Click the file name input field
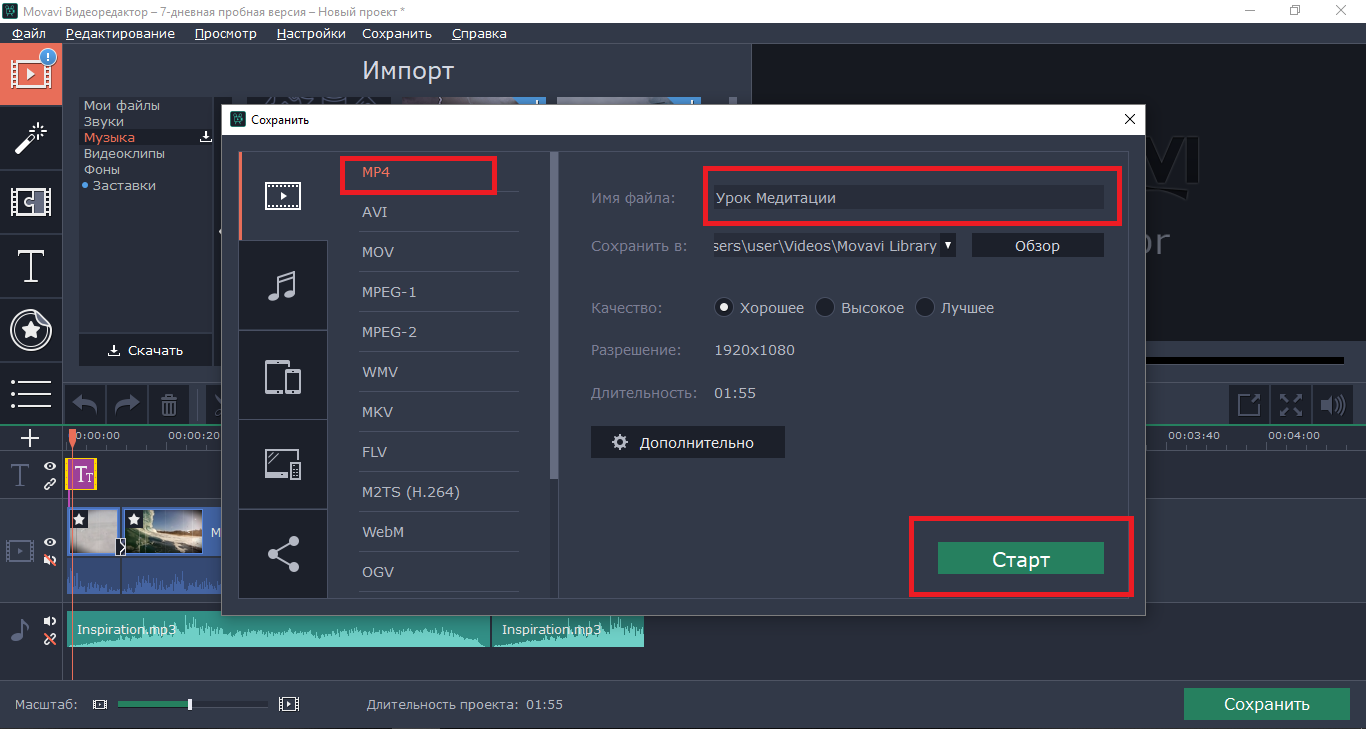Screen dimensions: 1366x729 click(x=908, y=198)
